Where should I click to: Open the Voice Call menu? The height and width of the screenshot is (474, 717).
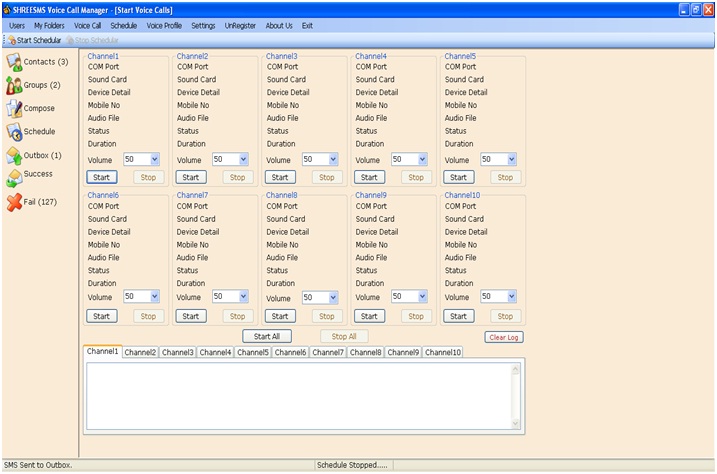click(87, 26)
